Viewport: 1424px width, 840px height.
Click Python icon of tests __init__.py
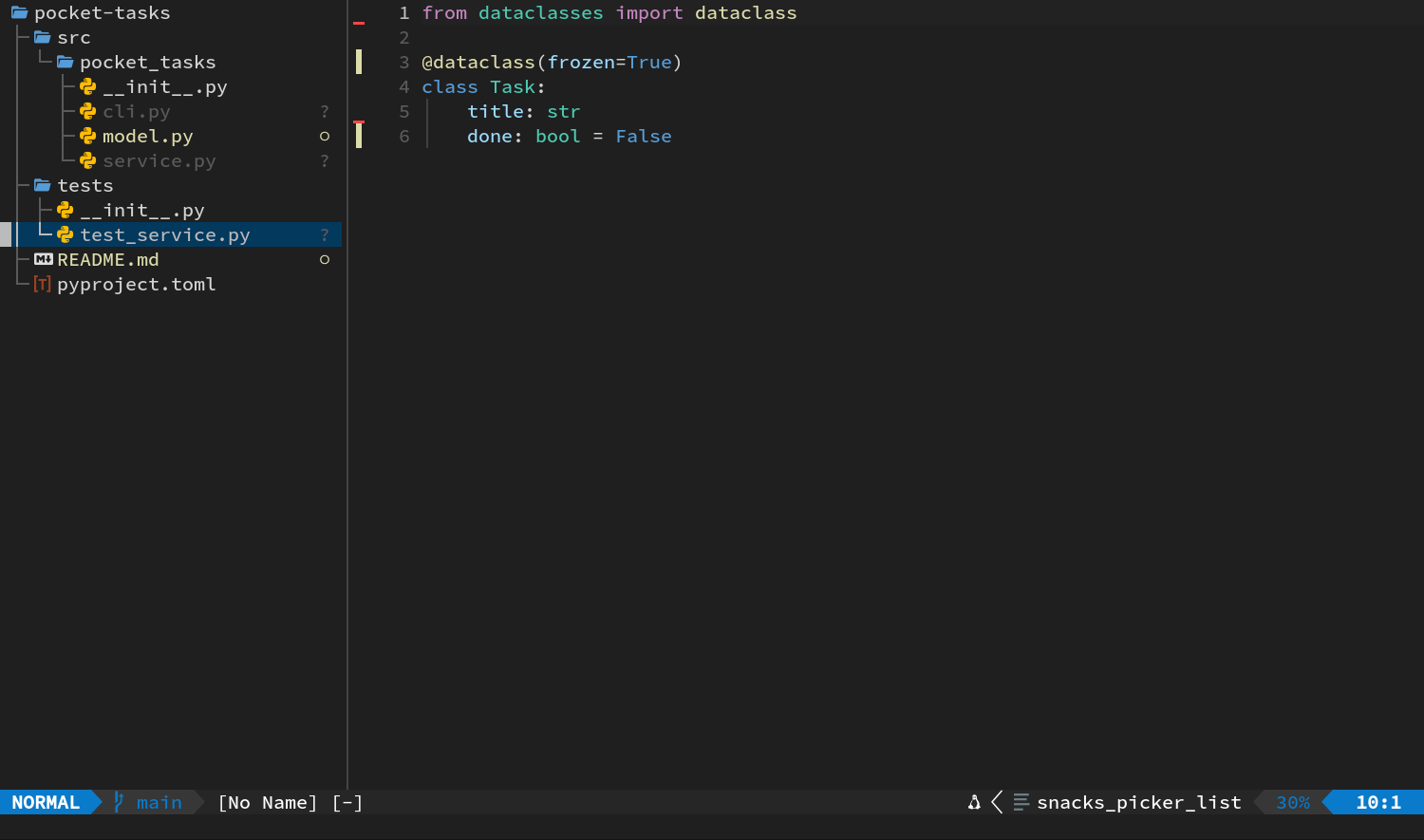(x=66, y=211)
